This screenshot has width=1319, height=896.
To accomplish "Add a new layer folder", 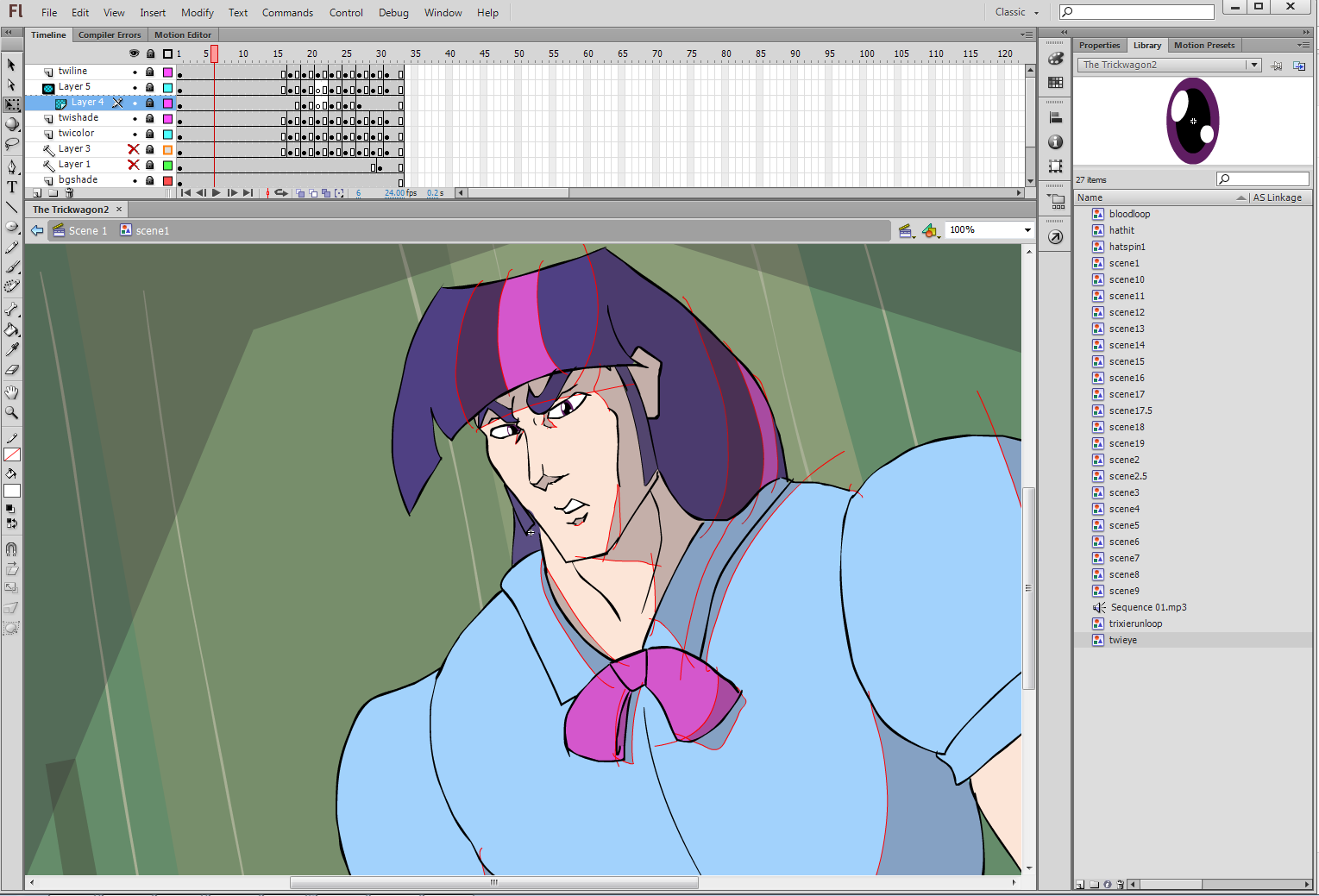I will pyautogui.click(x=53, y=193).
